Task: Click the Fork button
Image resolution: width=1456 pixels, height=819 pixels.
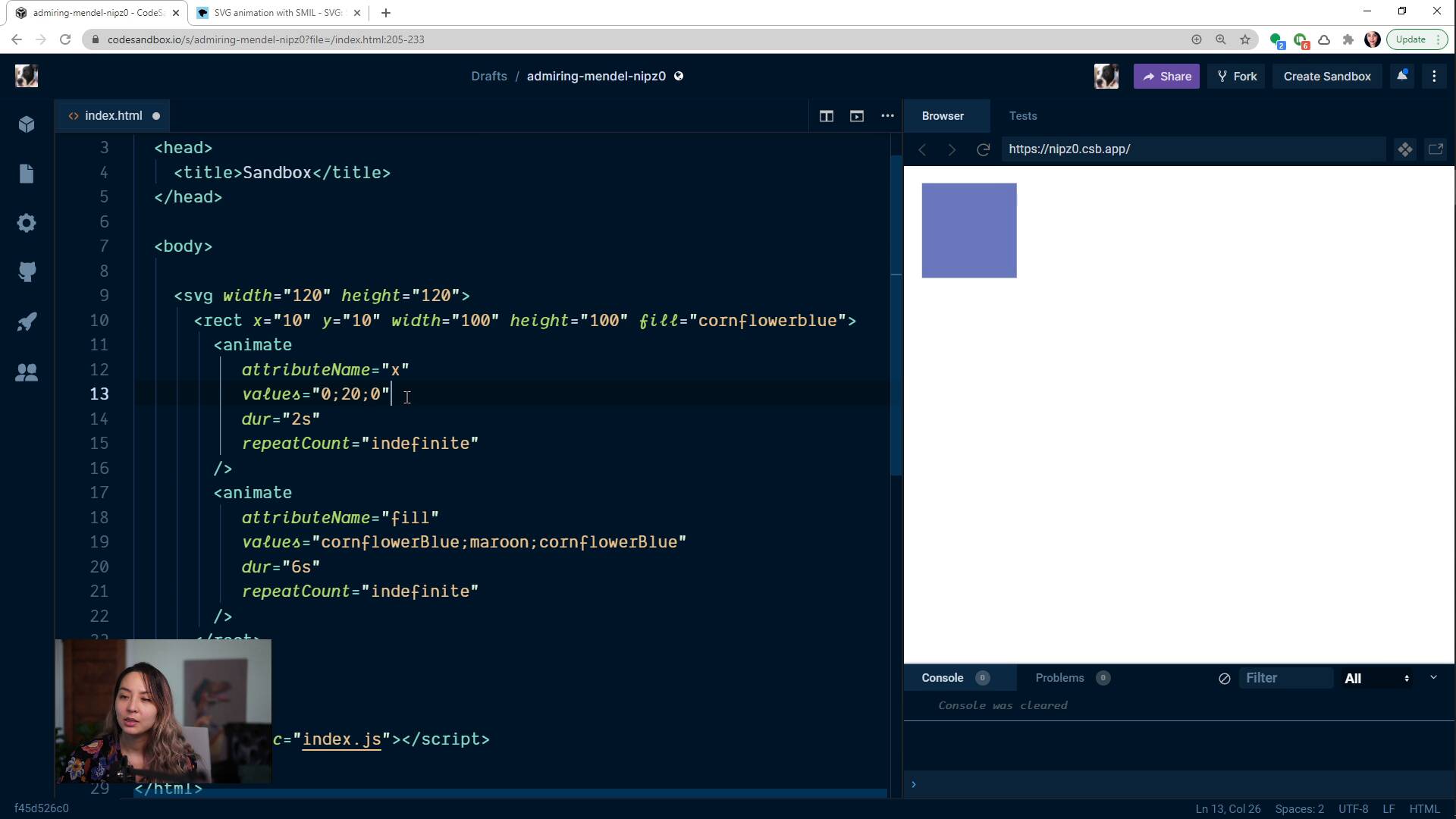Action: (1236, 77)
